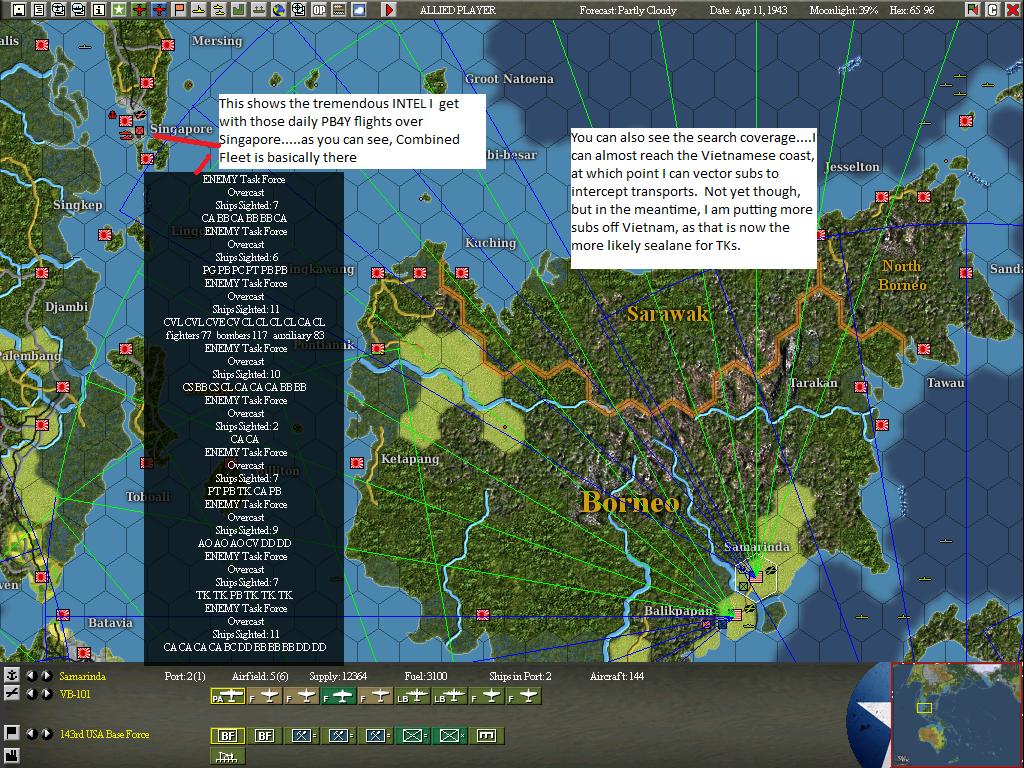This screenshot has width=1024, height=768.
Task: Click the factory industry icon at bottom left
Action: point(11,757)
